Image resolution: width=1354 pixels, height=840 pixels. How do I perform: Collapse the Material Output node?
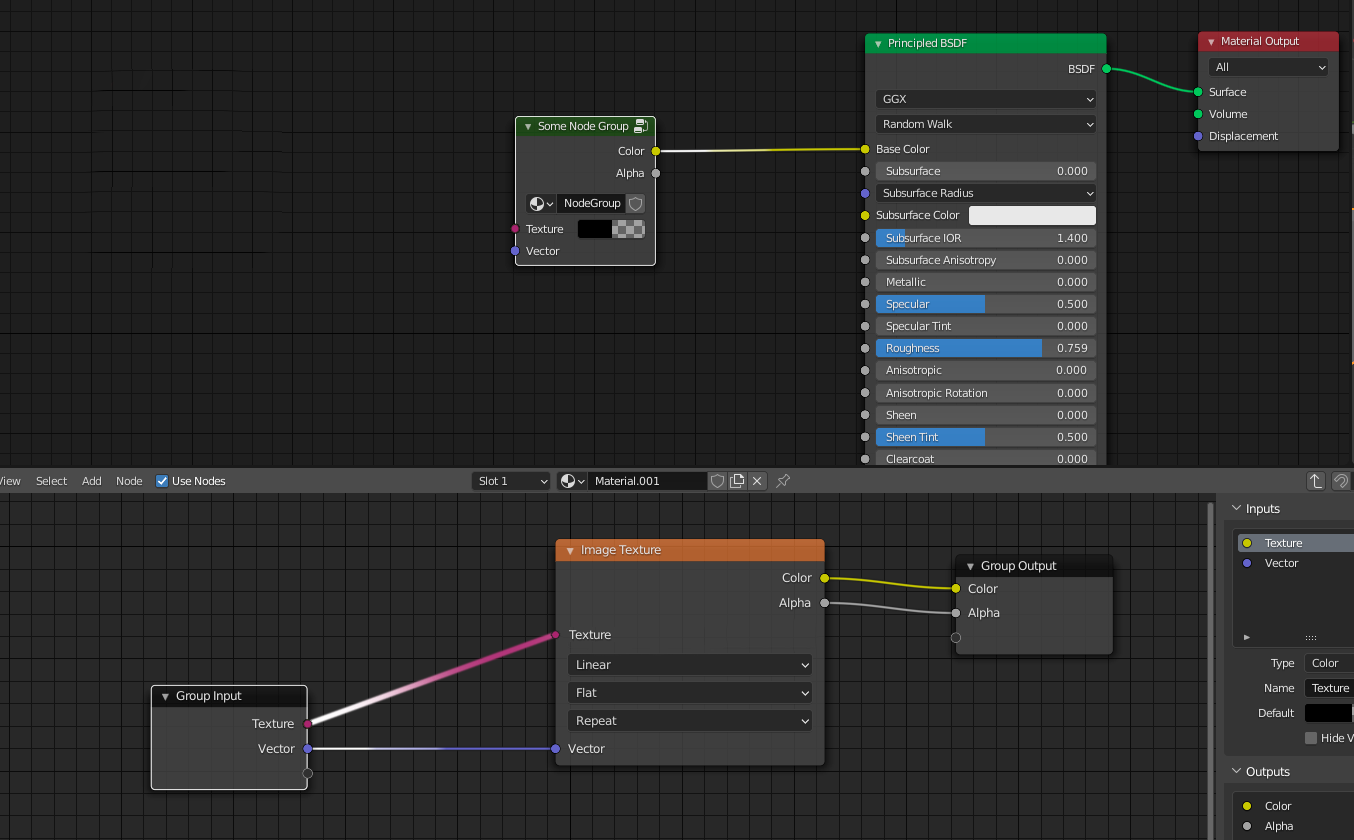[x=1211, y=42]
